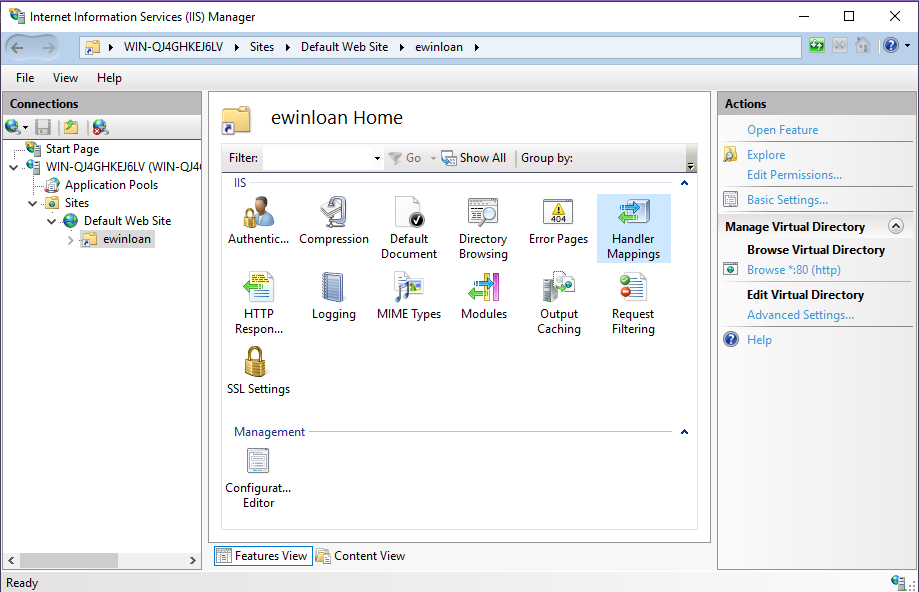919x592 pixels.
Task: Collapse the Default Web Site node
Action: [x=52, y=222]
